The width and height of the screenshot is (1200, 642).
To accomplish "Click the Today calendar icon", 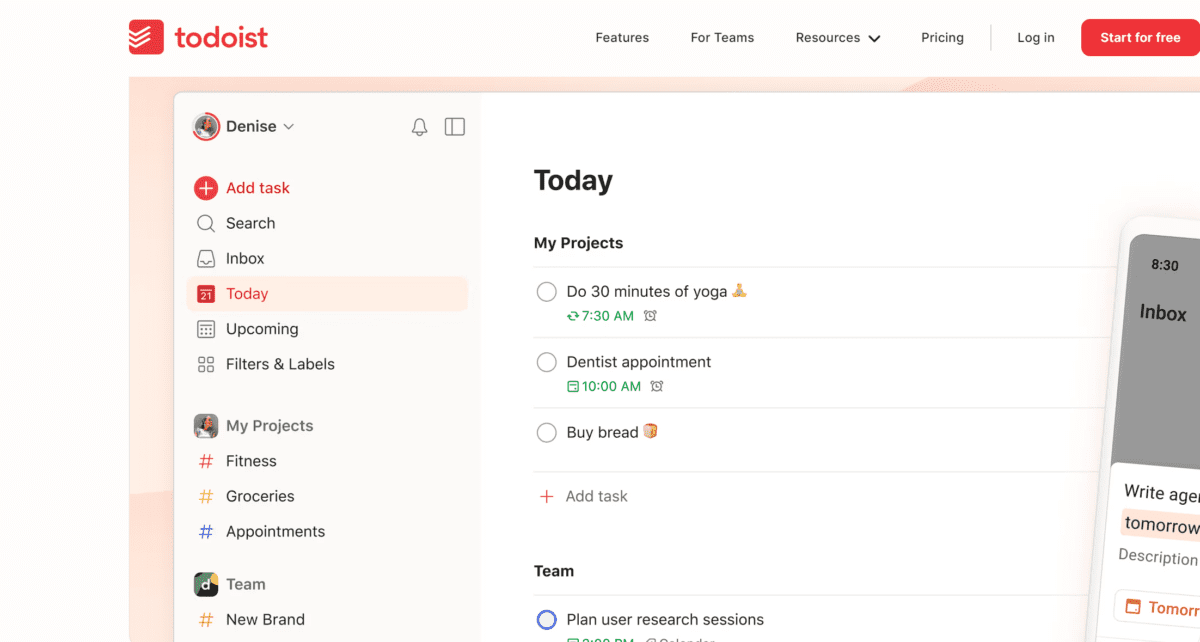I will click(x=206, y=294).
